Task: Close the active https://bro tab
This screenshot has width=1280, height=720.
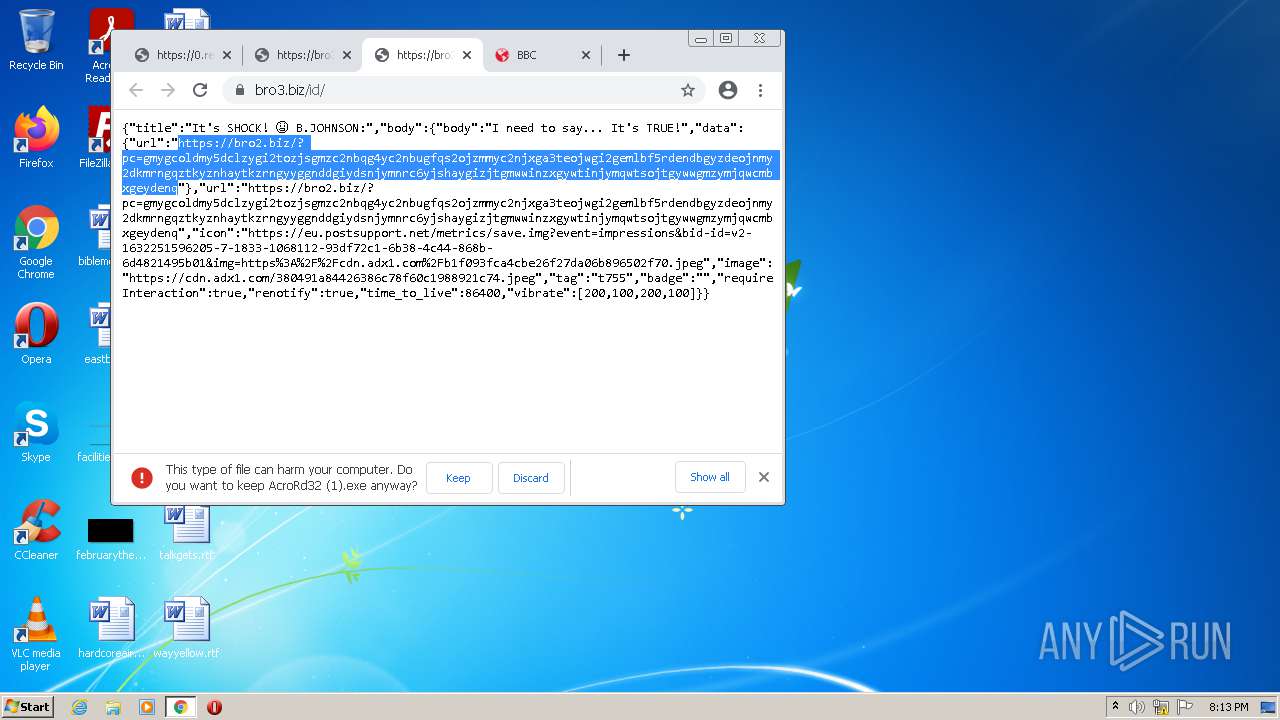Action: 467,55
